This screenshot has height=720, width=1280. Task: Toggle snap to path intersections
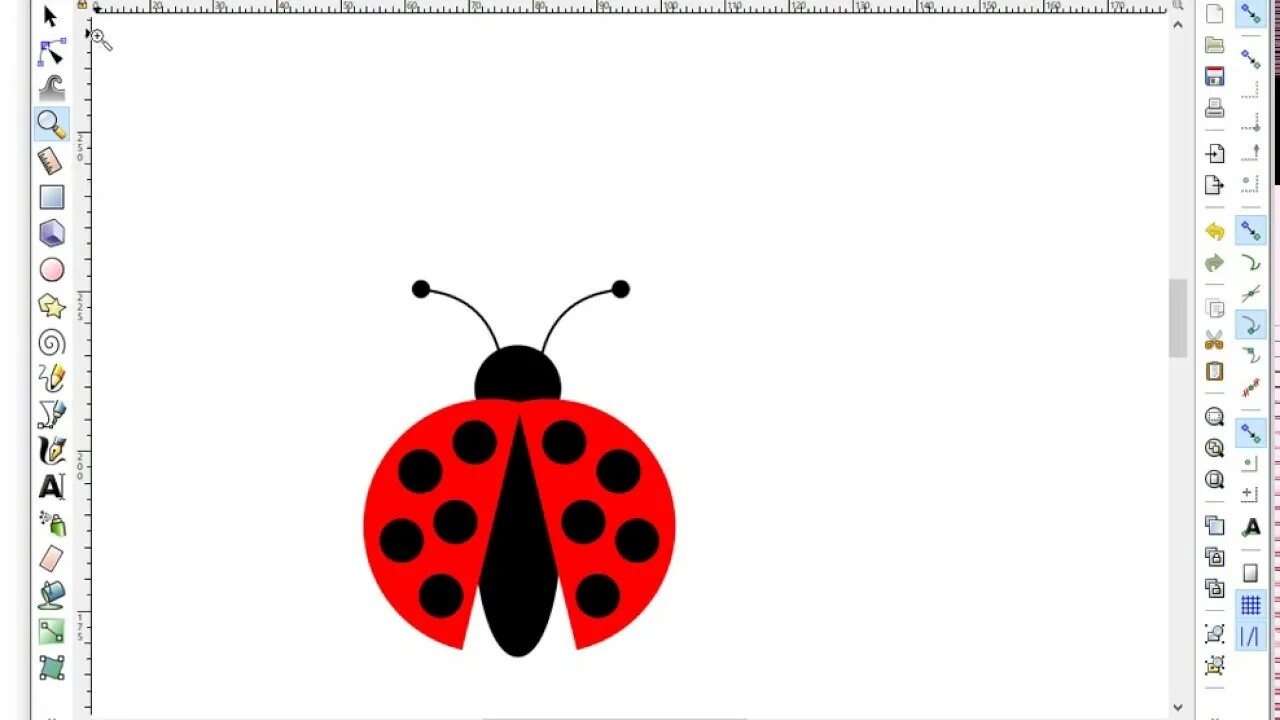point(1251,294)
